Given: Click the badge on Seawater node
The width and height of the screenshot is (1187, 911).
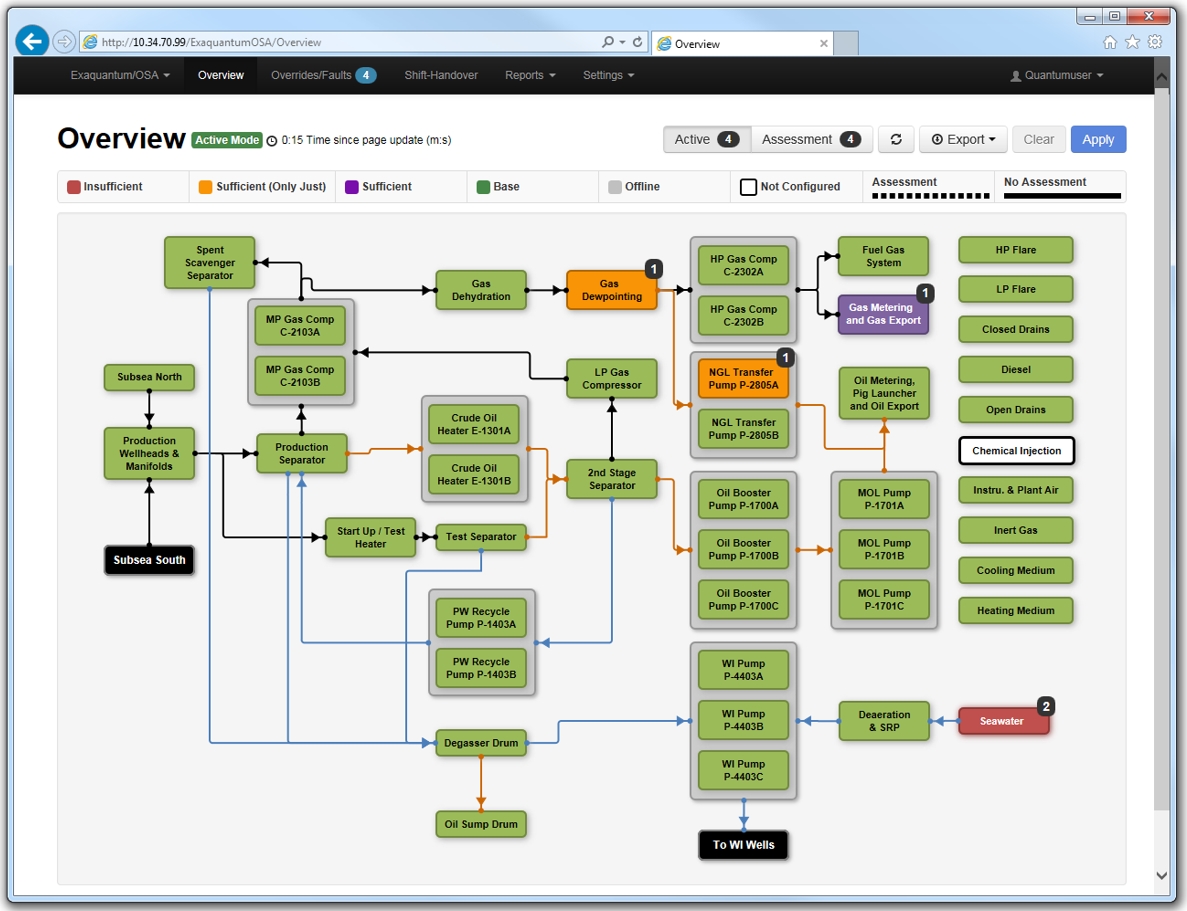Looking at the screenshot, I should tap(1046, 706).
